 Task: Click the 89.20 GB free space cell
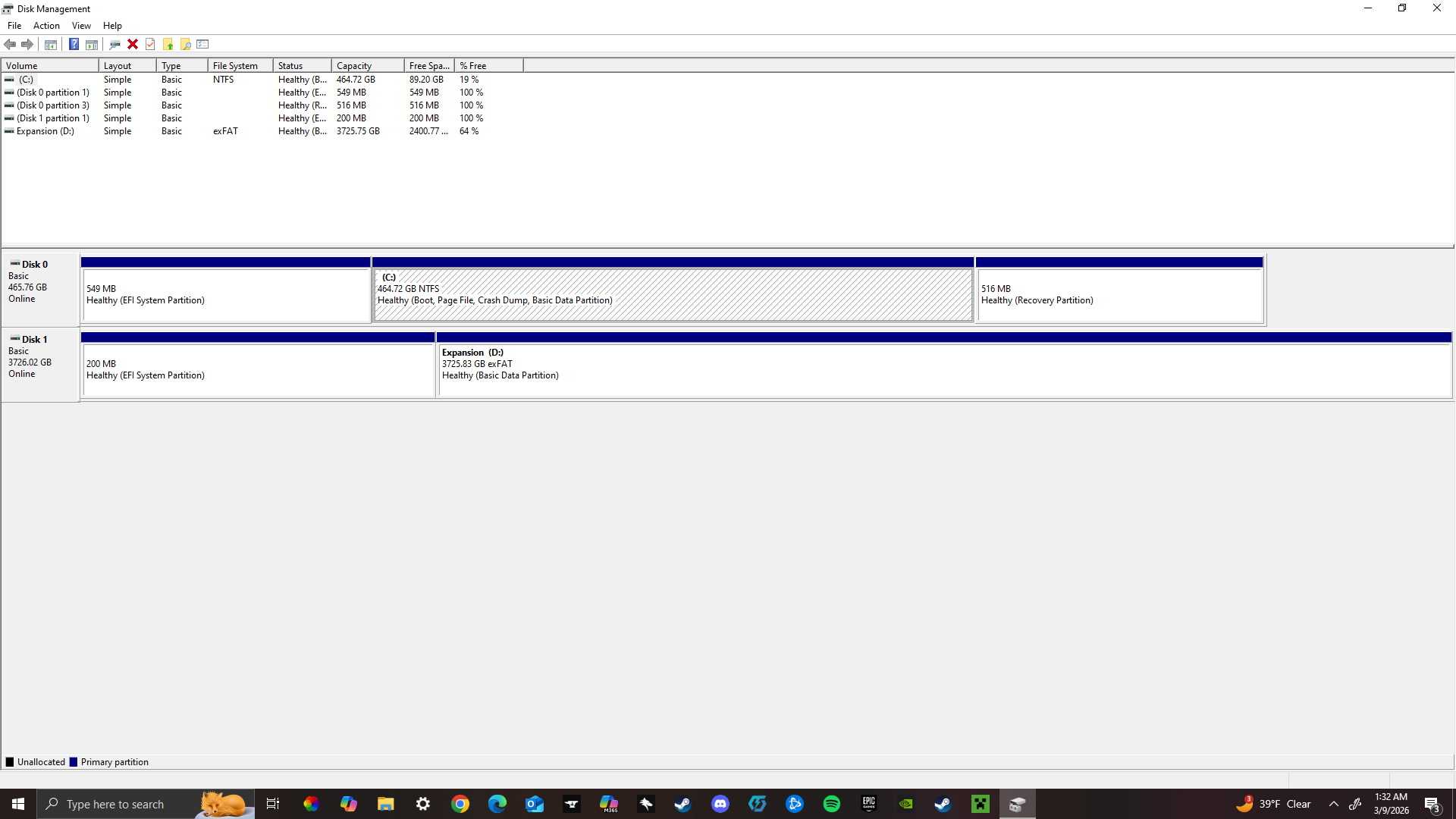[x=426, y=80]
